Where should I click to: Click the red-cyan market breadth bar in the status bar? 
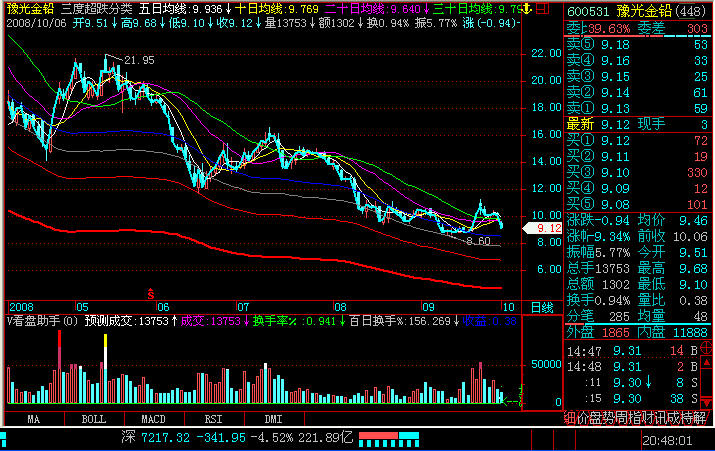pos(389,439)
